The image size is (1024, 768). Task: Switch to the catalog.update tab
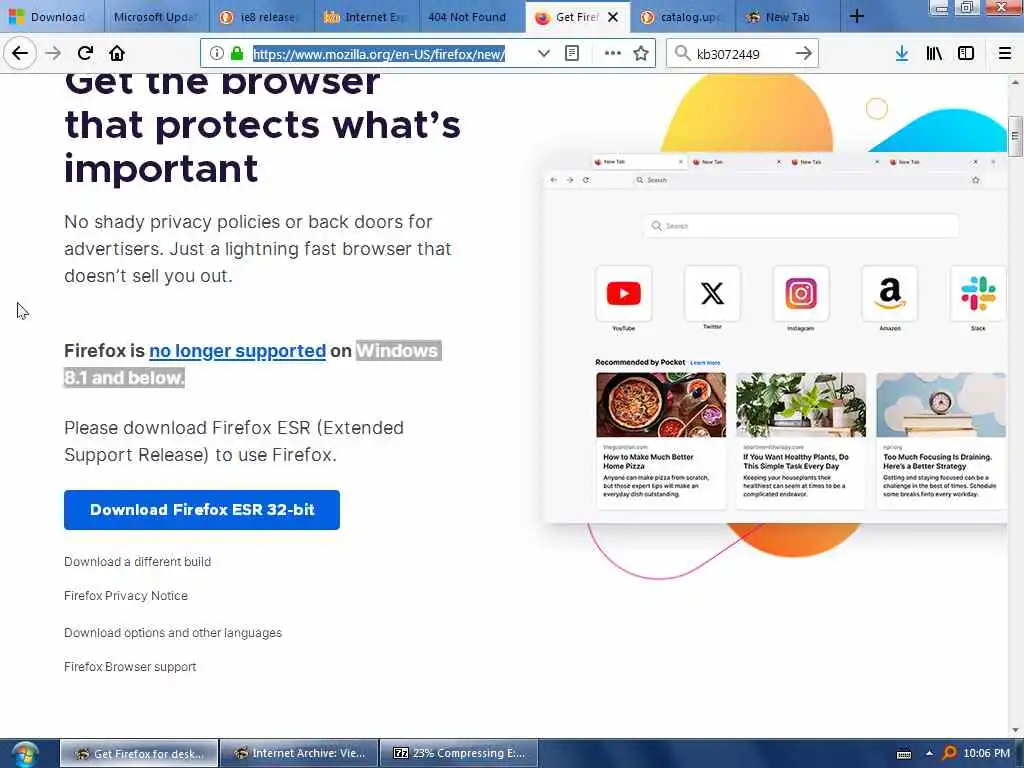click(682, 17)
